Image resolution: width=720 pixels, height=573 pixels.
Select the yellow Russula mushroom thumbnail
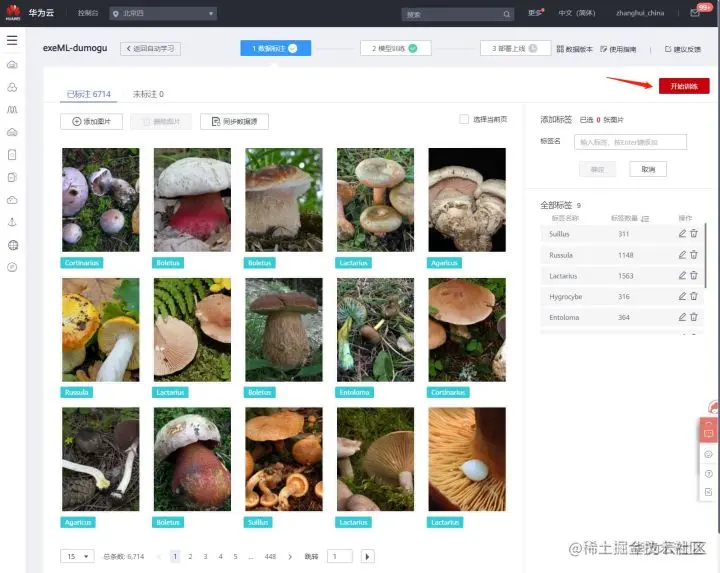click(x=101, y=330)
